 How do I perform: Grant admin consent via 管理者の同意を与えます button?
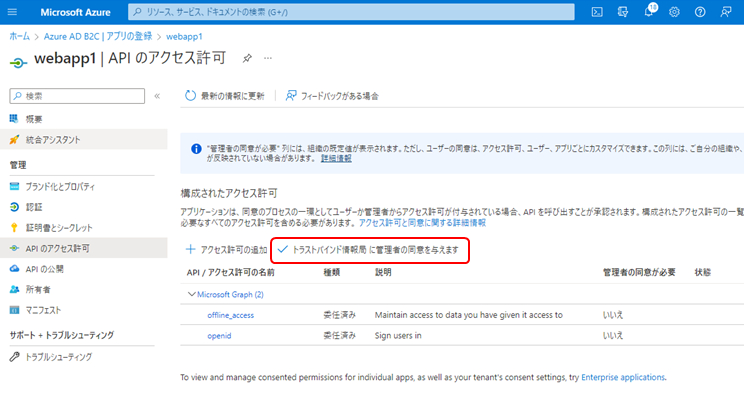(x=369, y=250)
